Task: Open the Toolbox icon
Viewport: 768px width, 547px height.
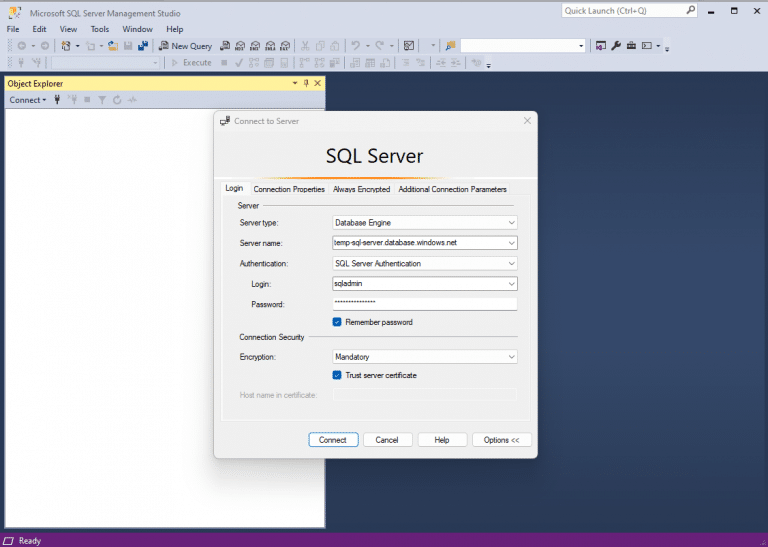Action: pos(631,46)
